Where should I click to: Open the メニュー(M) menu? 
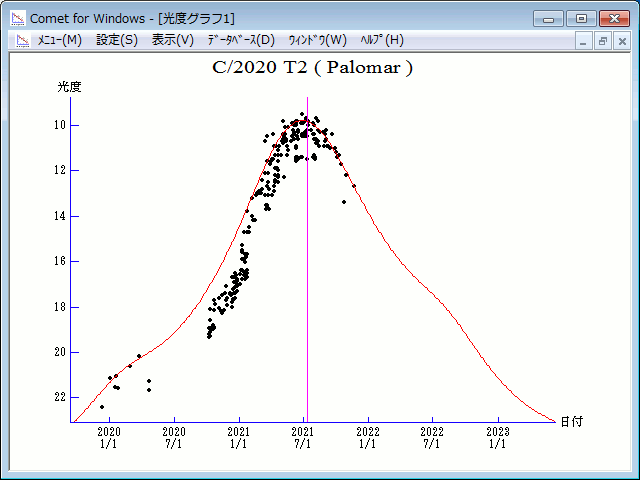tap(60, 40)
